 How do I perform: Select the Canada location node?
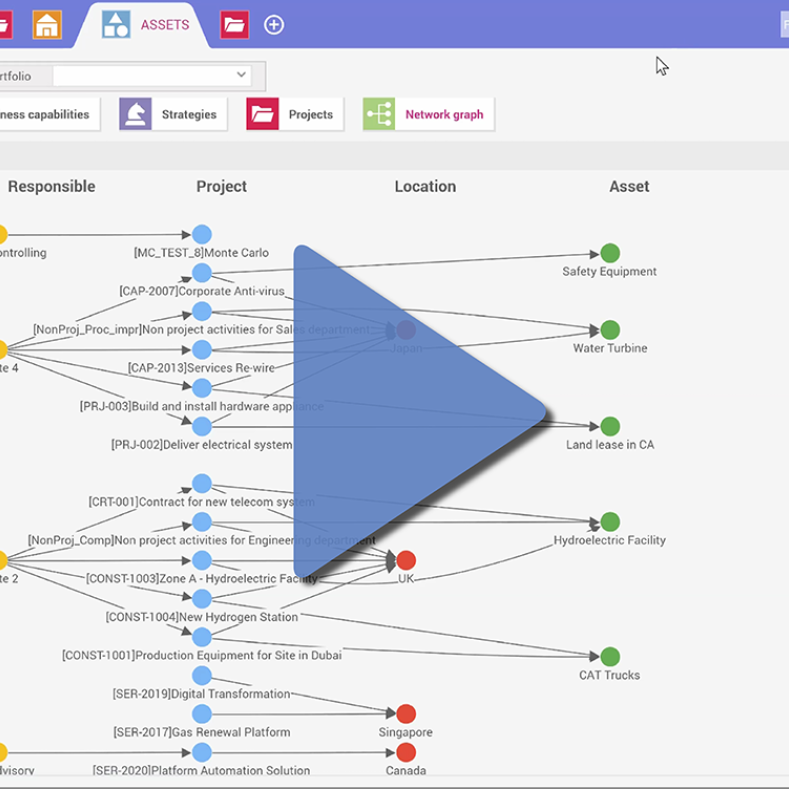coord(406,752)
